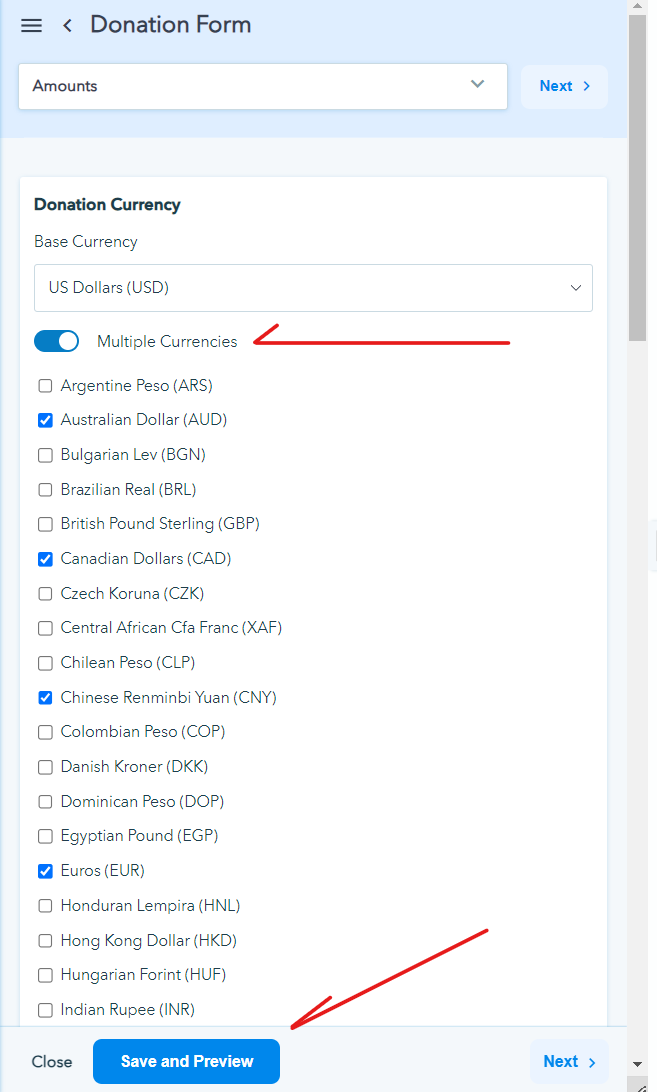This screenshot has height=1092, width=657.
Task: Open the hamburger menu
Action: (31, 25)
